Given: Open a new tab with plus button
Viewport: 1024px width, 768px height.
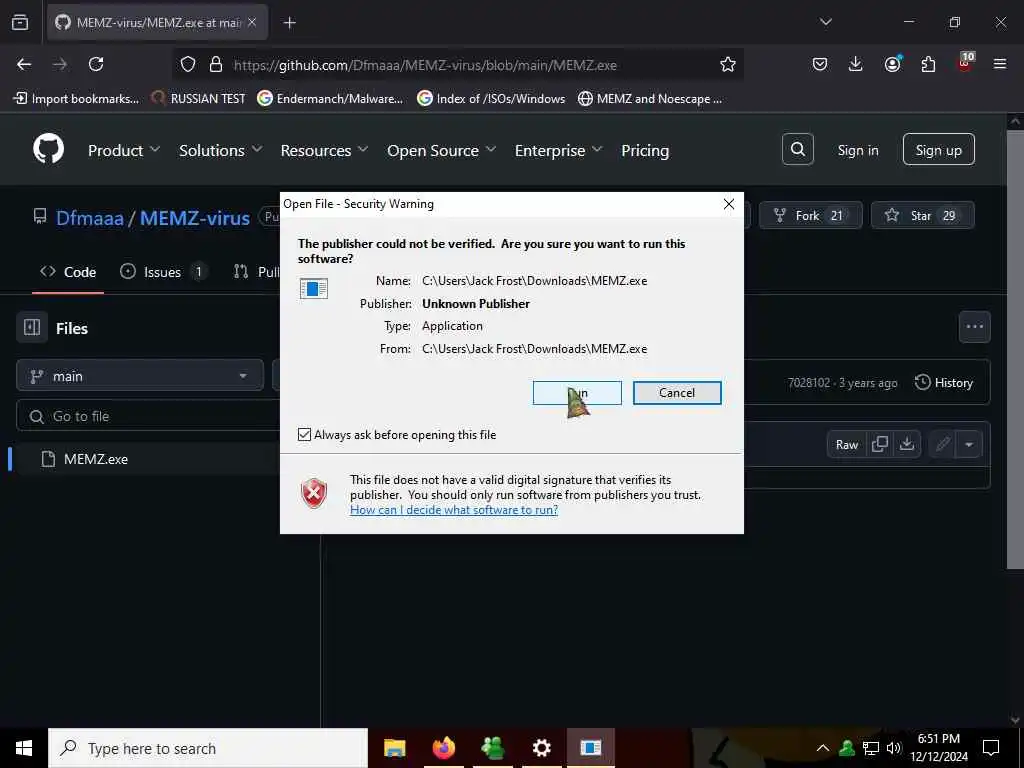Looking at the screenshot, I should click(x=289, y=23).
